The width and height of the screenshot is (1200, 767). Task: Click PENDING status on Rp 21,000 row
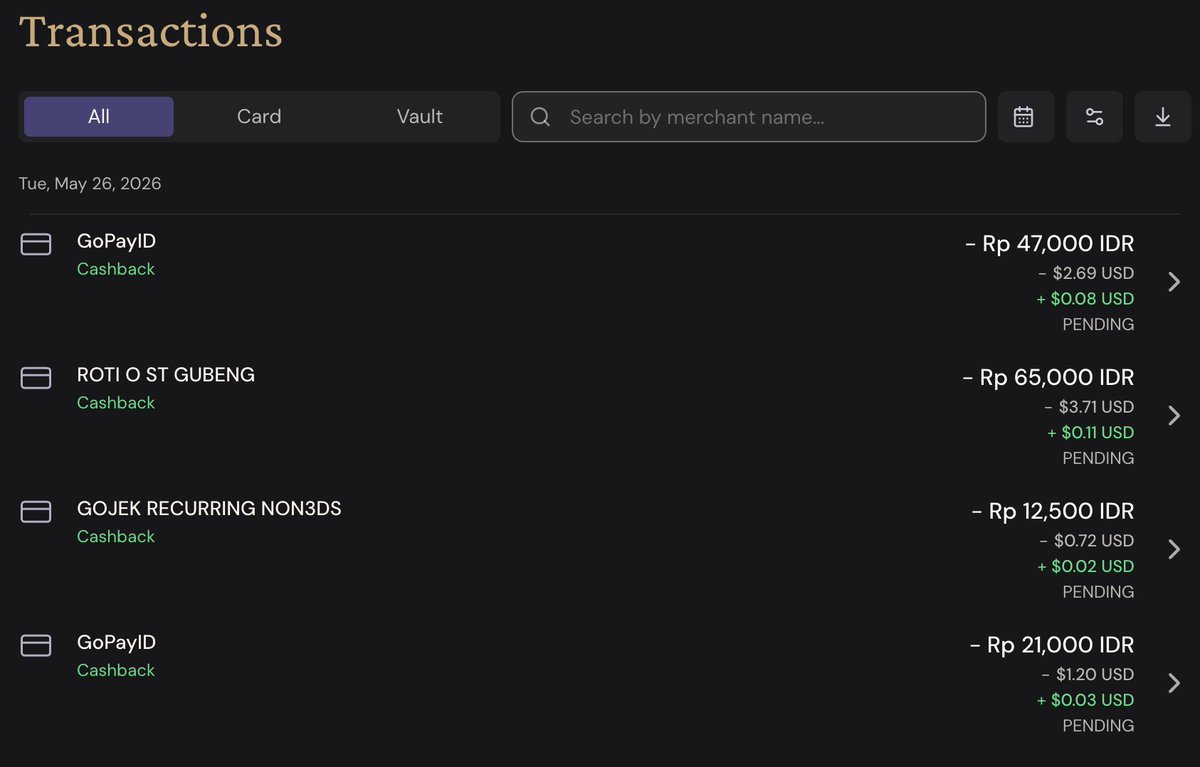(x=1098, y=726)
